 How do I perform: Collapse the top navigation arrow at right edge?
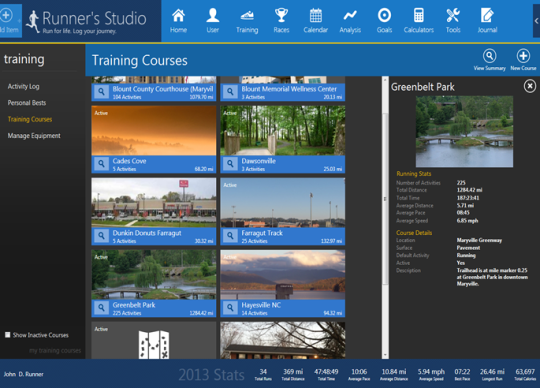point(536,21)
